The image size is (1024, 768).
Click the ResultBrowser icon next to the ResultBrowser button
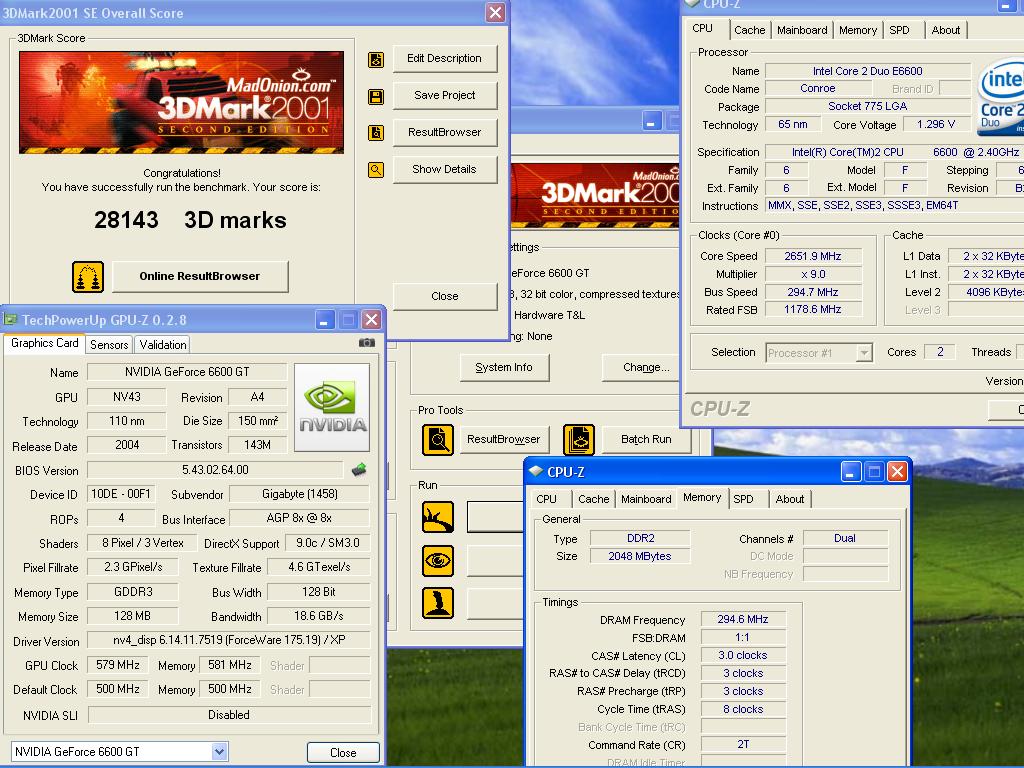(x=376, y=133)
